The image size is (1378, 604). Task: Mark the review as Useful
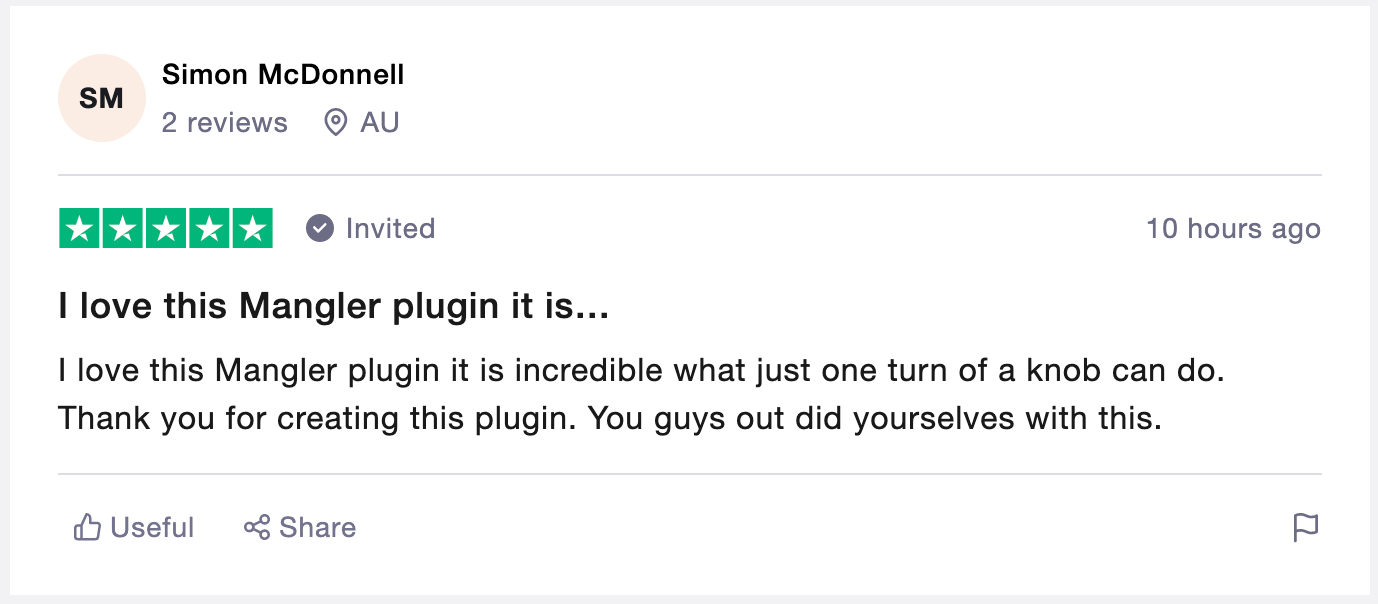coord(152,527)
